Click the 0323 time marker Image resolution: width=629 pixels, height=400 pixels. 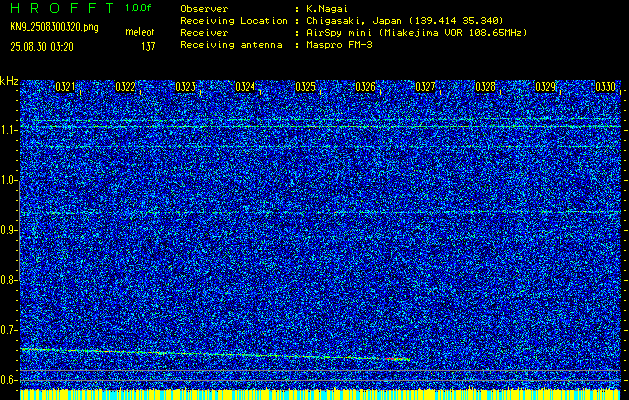point(185,87)
